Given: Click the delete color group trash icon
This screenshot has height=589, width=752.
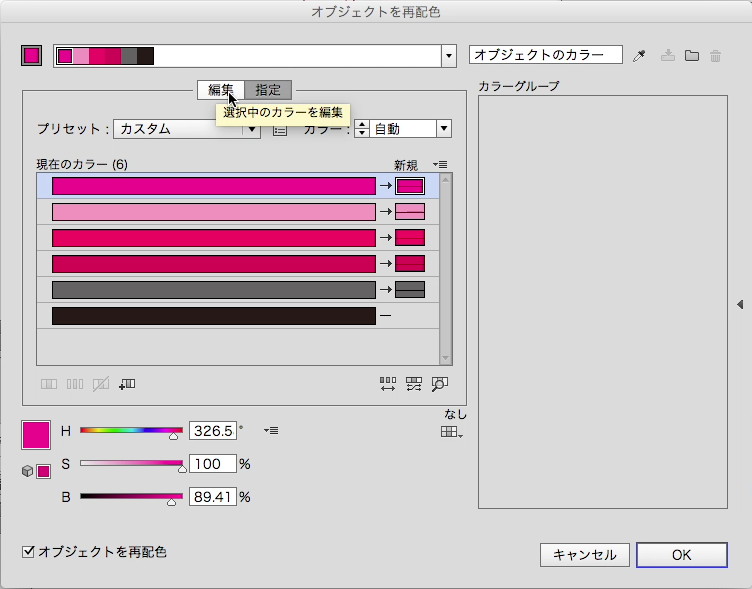Looking at the screenshot, I should (x=716, y=56).
